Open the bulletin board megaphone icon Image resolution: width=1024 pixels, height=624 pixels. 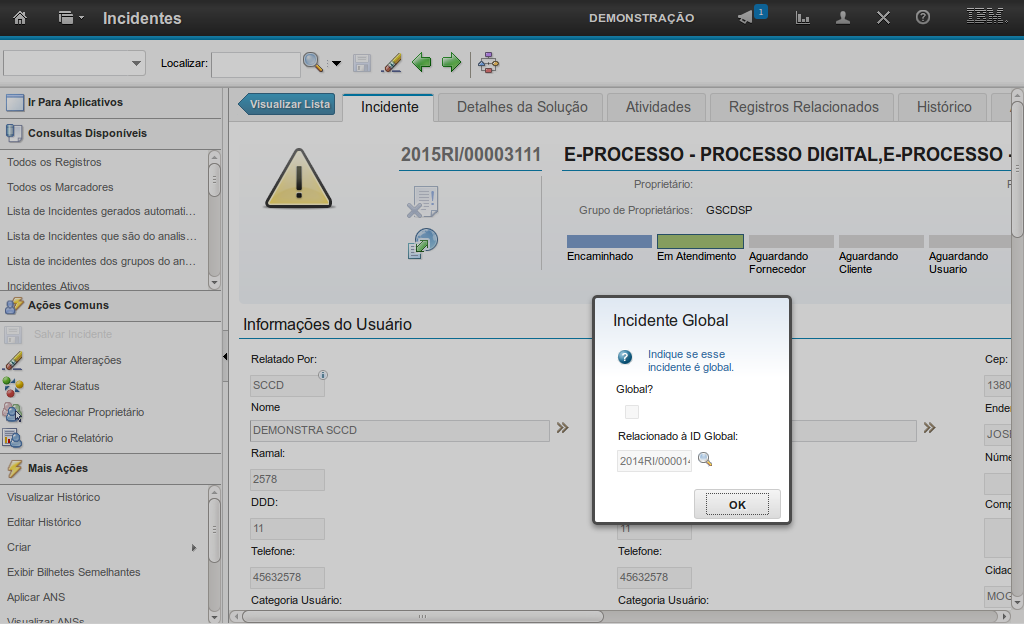point(745,18)
